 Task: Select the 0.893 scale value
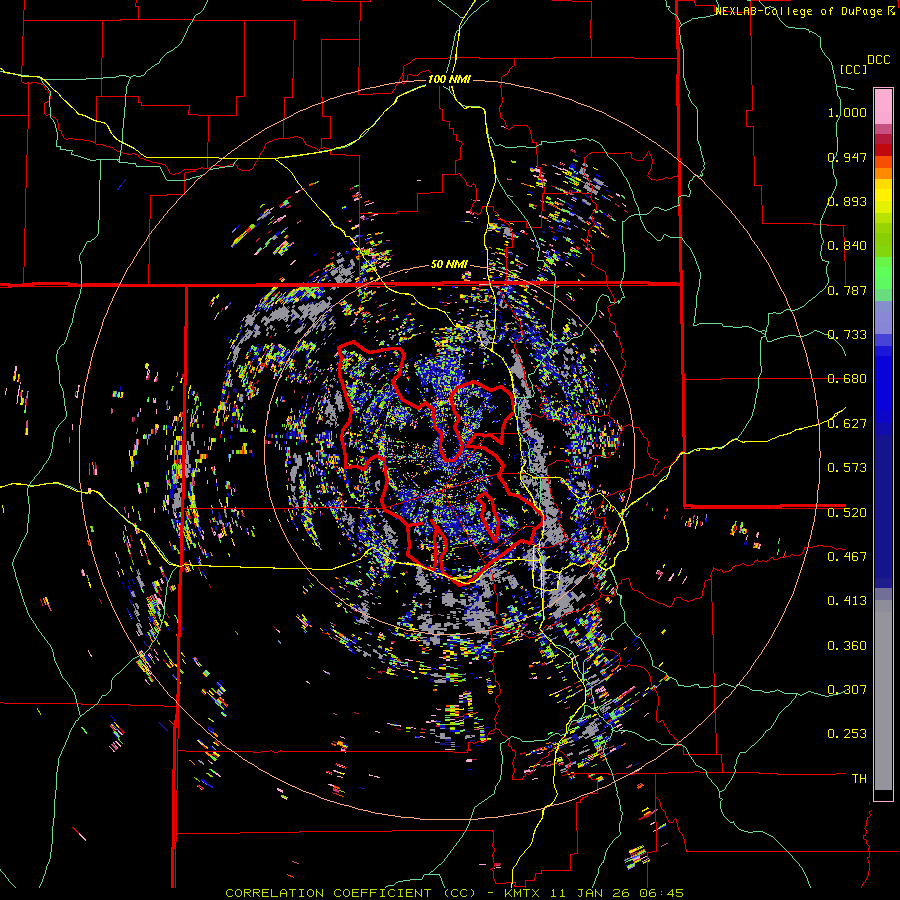[847, 201]
